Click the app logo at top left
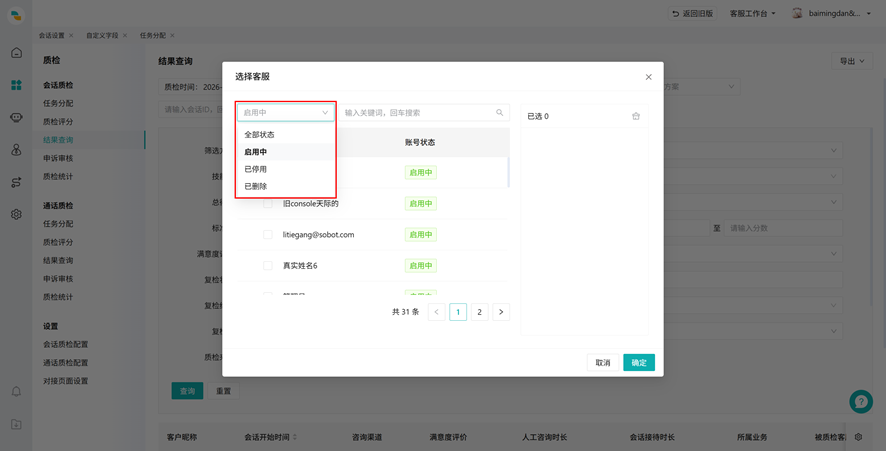The width and height of the screenshot is (886, 451). pyautogui.click(x=16, y=15)
